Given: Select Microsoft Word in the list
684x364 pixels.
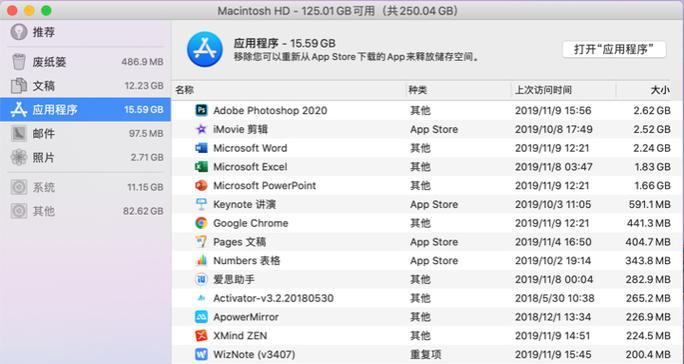Looking at the screenshot, I should point(250,148).
